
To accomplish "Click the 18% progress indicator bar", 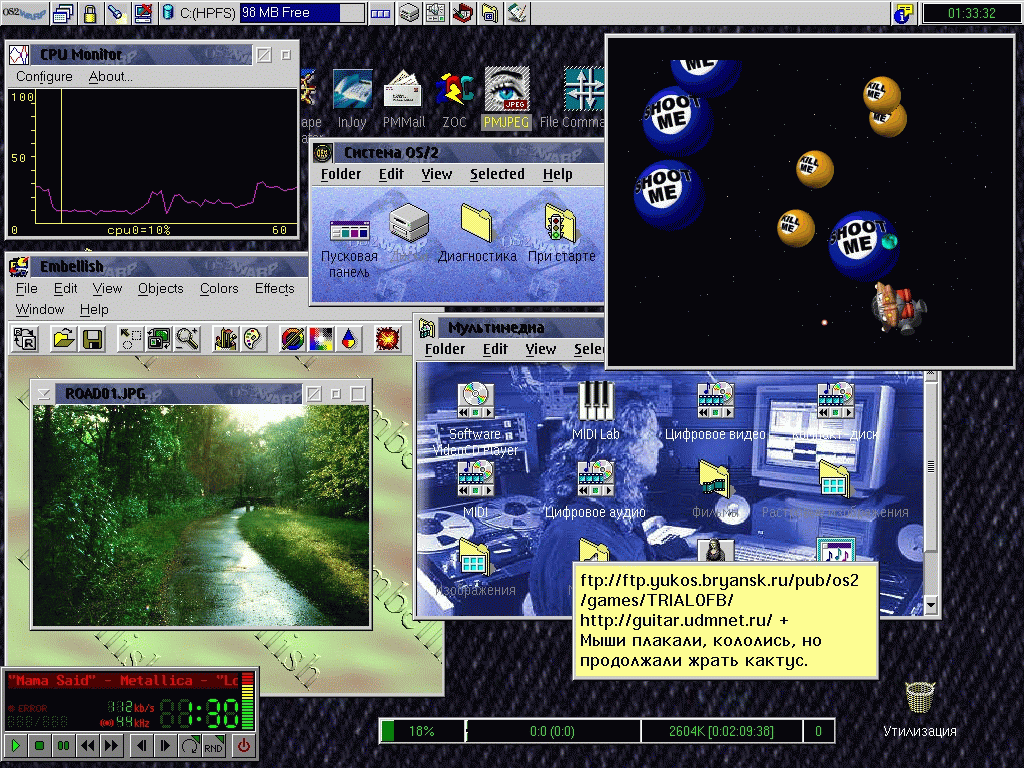I will pos(423,731).
